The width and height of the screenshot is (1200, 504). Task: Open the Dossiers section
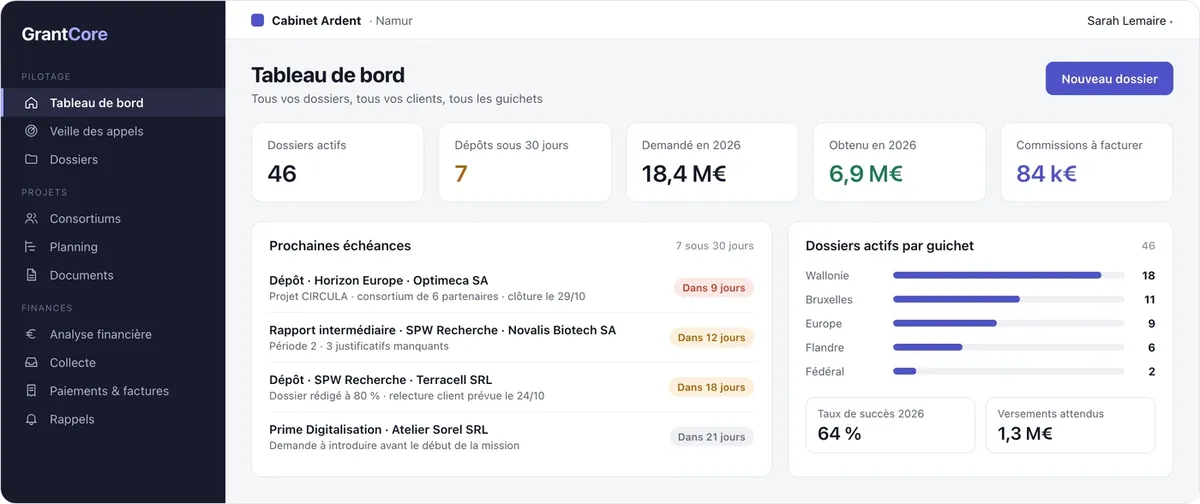[112, 159]
